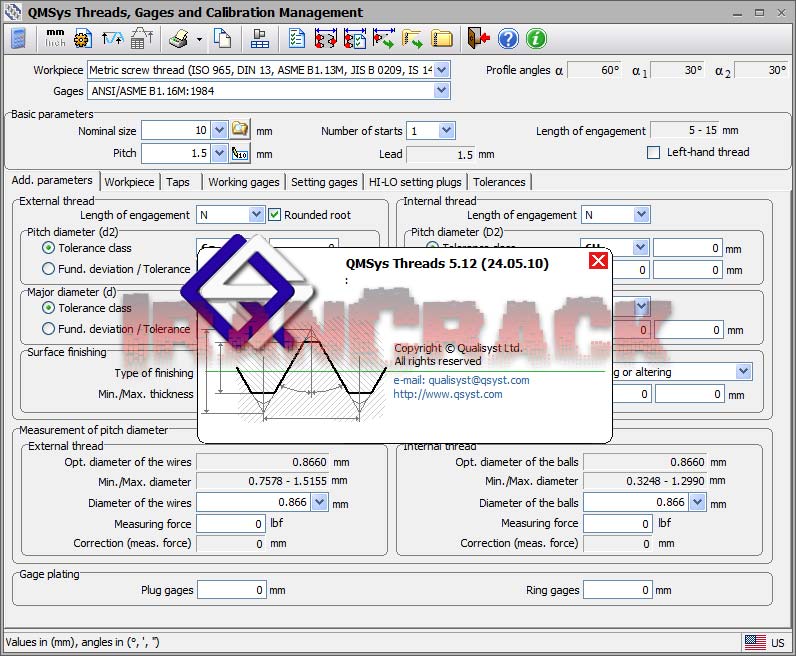Click the yellow folder icon in toolbar
The width and height of the screenshot is (796, 656).
pyautogui.click(x=441, y=39)
